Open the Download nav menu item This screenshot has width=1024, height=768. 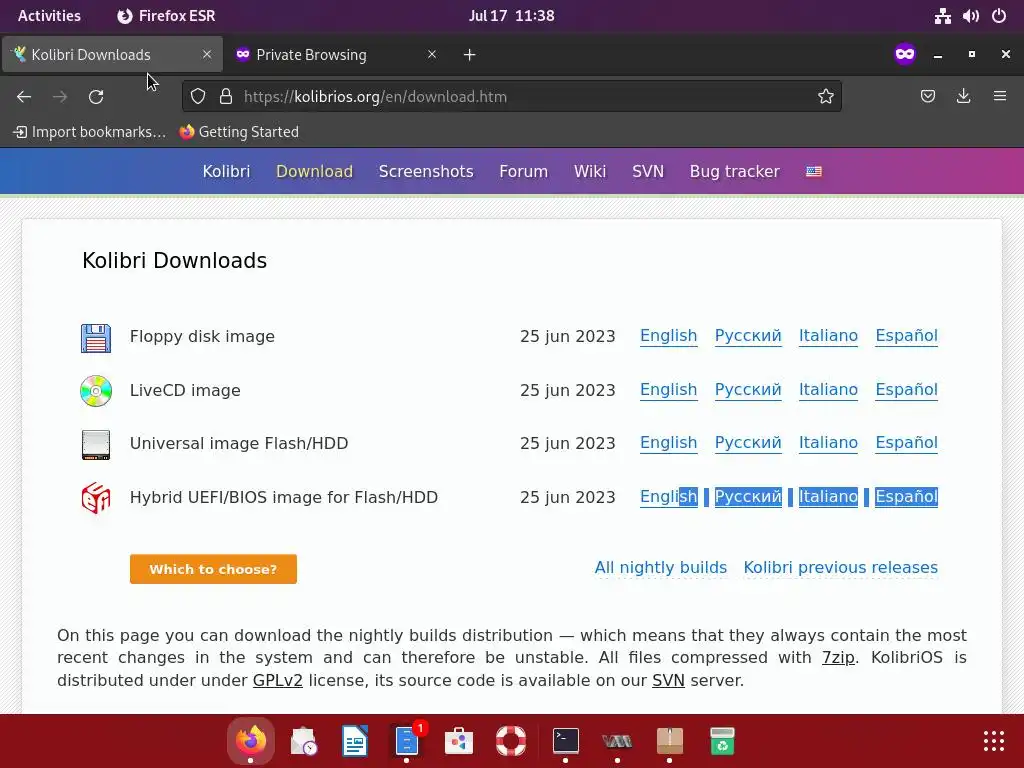coord(314,171)
